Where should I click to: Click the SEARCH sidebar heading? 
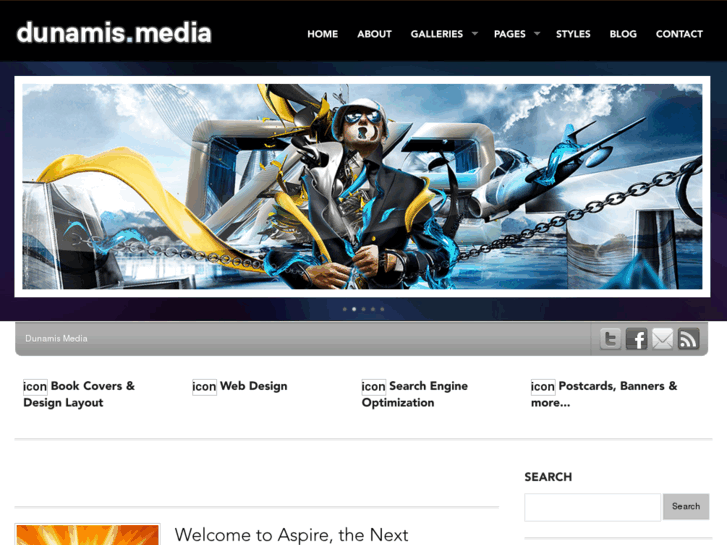pyautogui.click(x=548, y=477)
